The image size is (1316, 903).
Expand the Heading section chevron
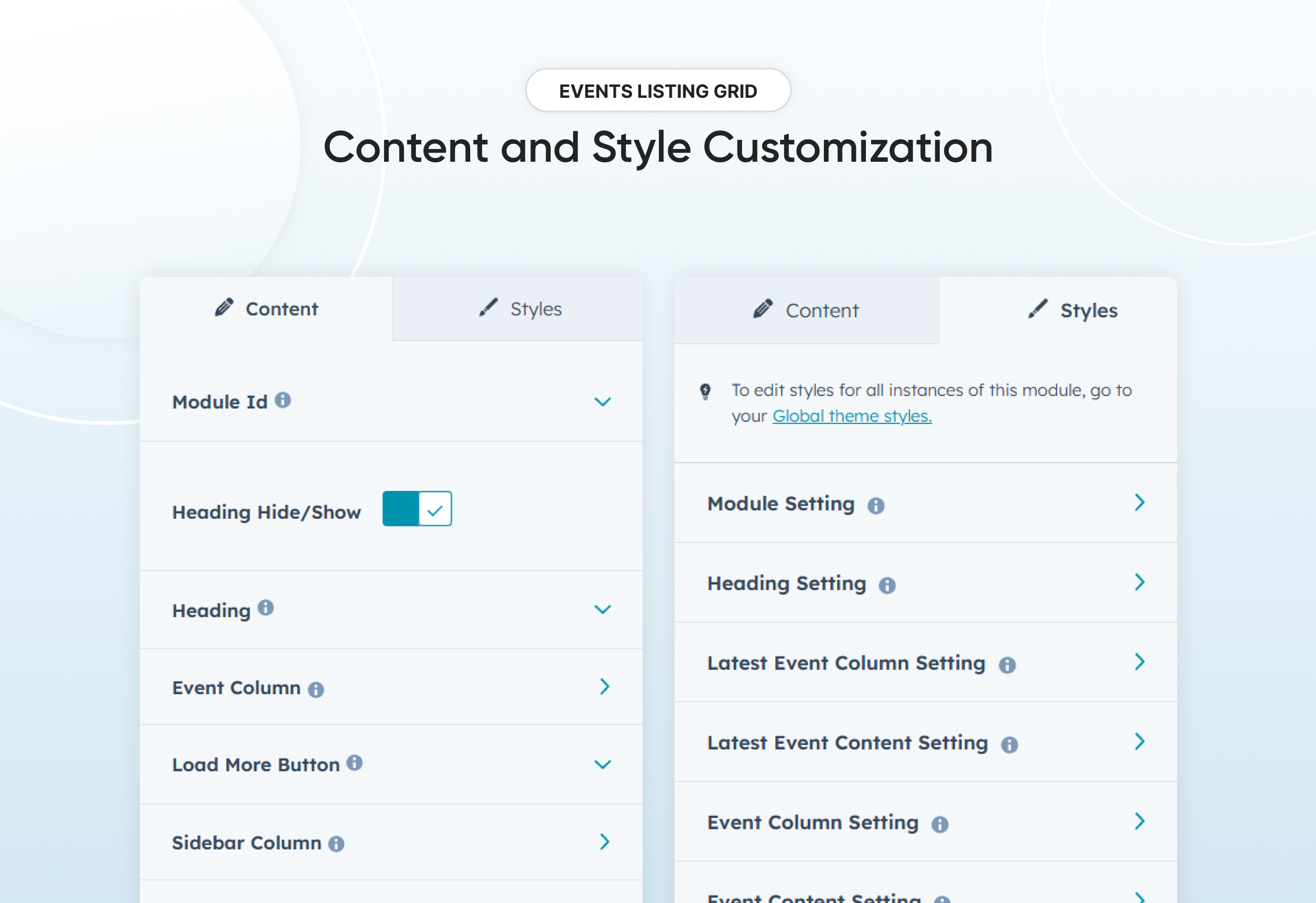click(x=603, y=609)
